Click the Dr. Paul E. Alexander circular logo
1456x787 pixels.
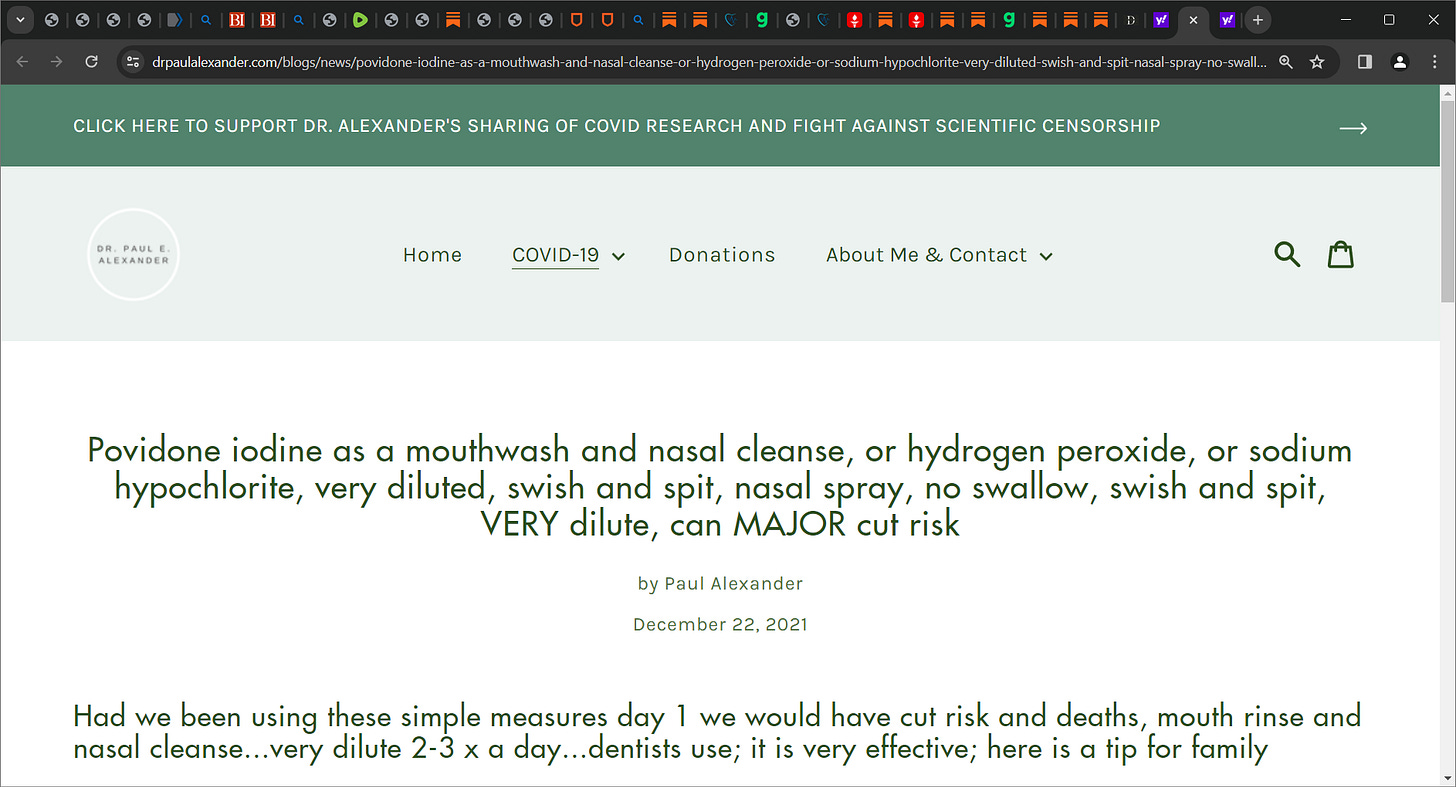[133, 255]
